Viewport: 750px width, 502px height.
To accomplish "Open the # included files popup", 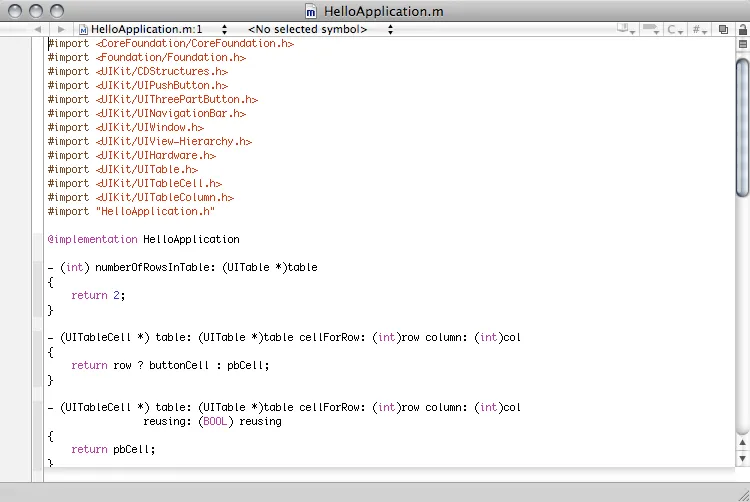I will (x=699, y=29).
